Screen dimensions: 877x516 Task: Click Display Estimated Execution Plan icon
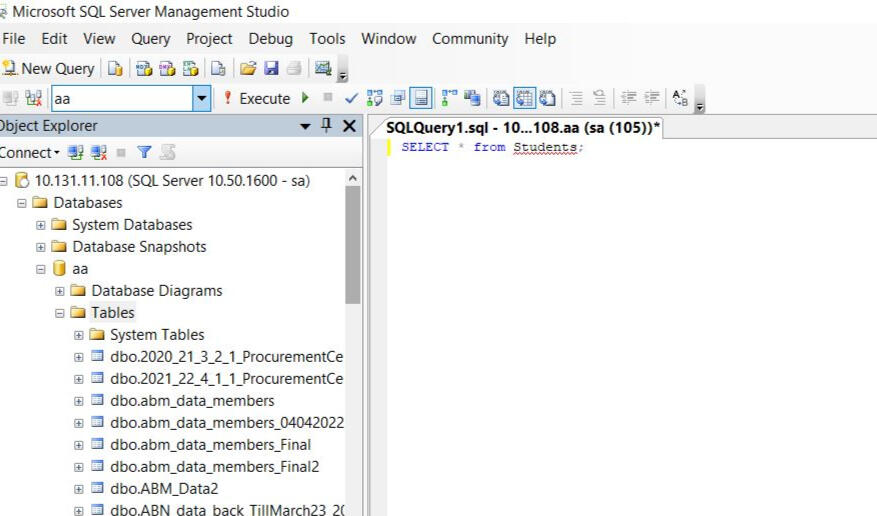click(375, 98)
